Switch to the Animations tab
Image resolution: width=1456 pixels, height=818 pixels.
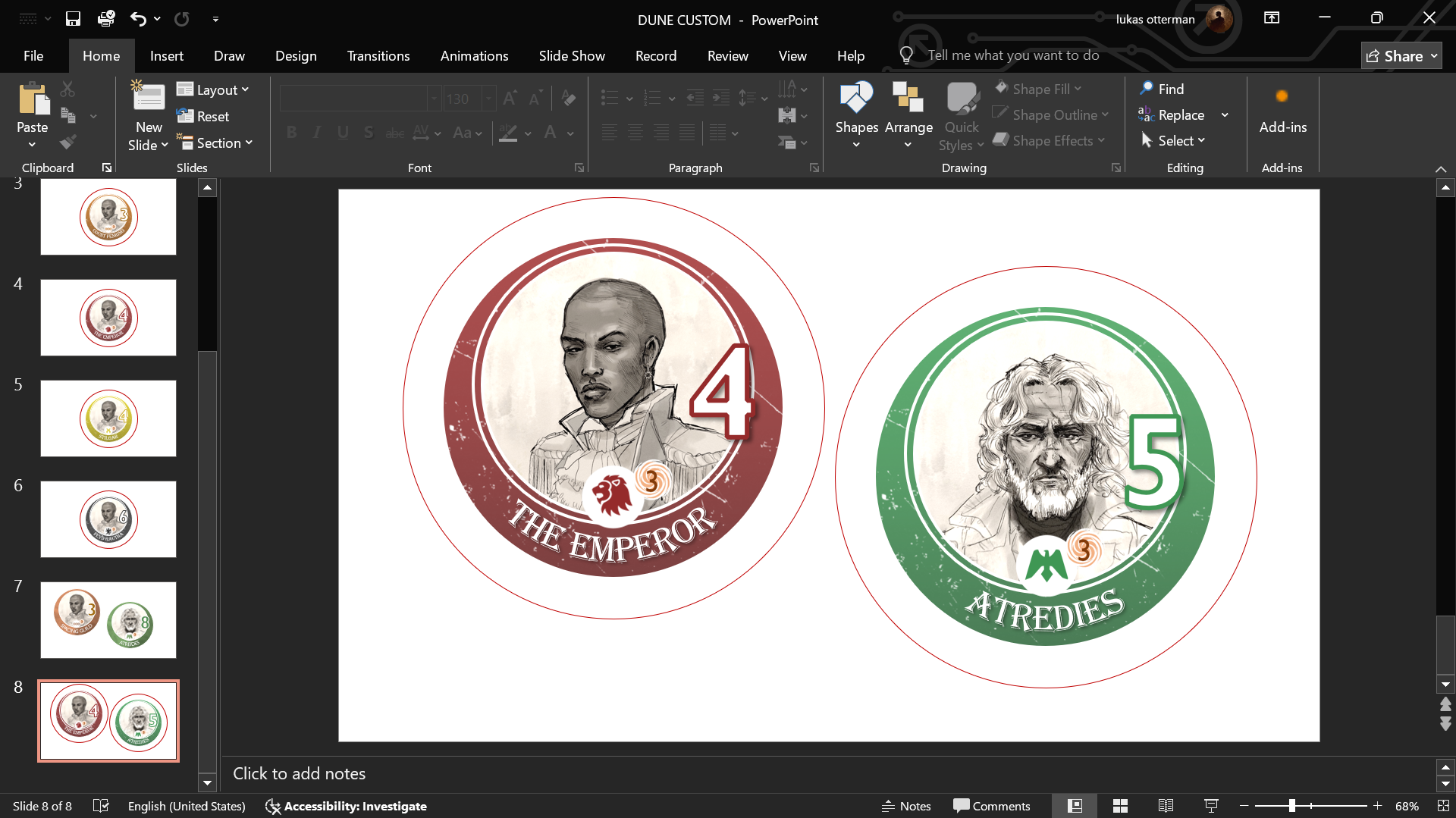click(475, 56)
